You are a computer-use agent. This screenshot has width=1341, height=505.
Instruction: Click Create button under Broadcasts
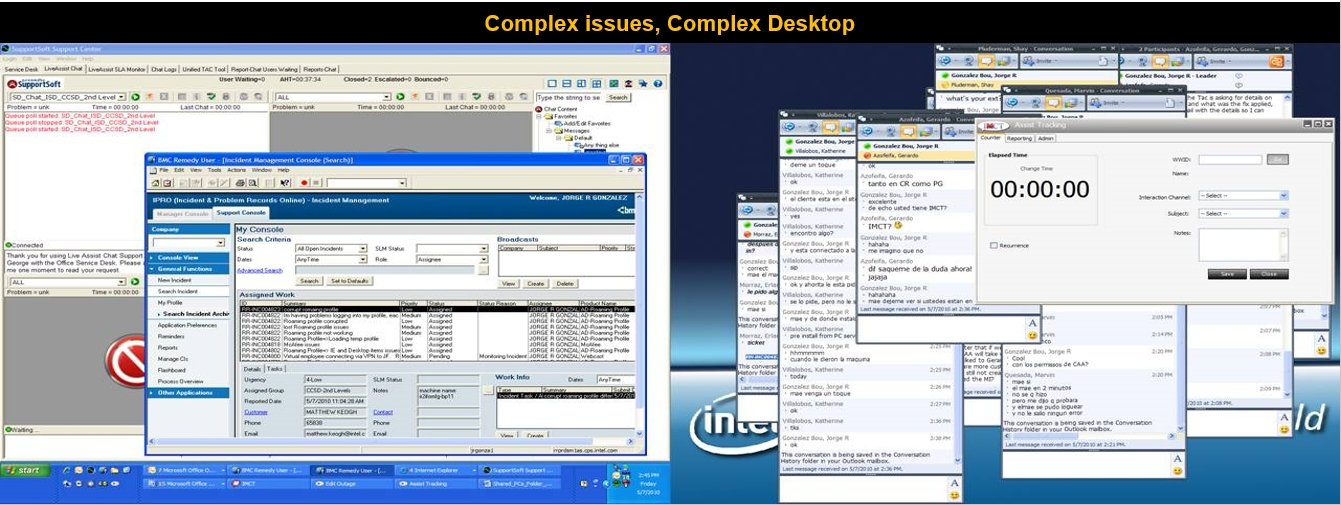[536, 284]
